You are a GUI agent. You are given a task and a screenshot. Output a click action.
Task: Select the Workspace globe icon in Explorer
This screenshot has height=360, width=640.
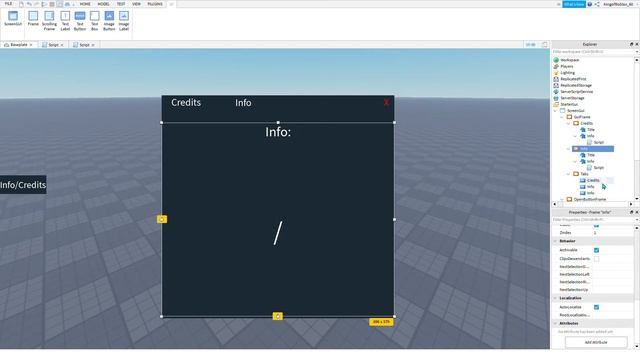click(556, 60)
